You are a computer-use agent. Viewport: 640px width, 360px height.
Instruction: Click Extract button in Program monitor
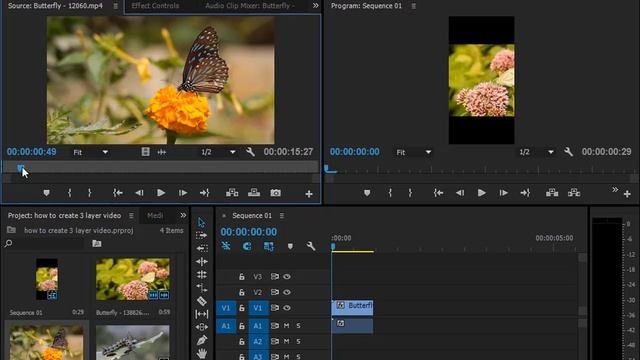coord(574,193)
